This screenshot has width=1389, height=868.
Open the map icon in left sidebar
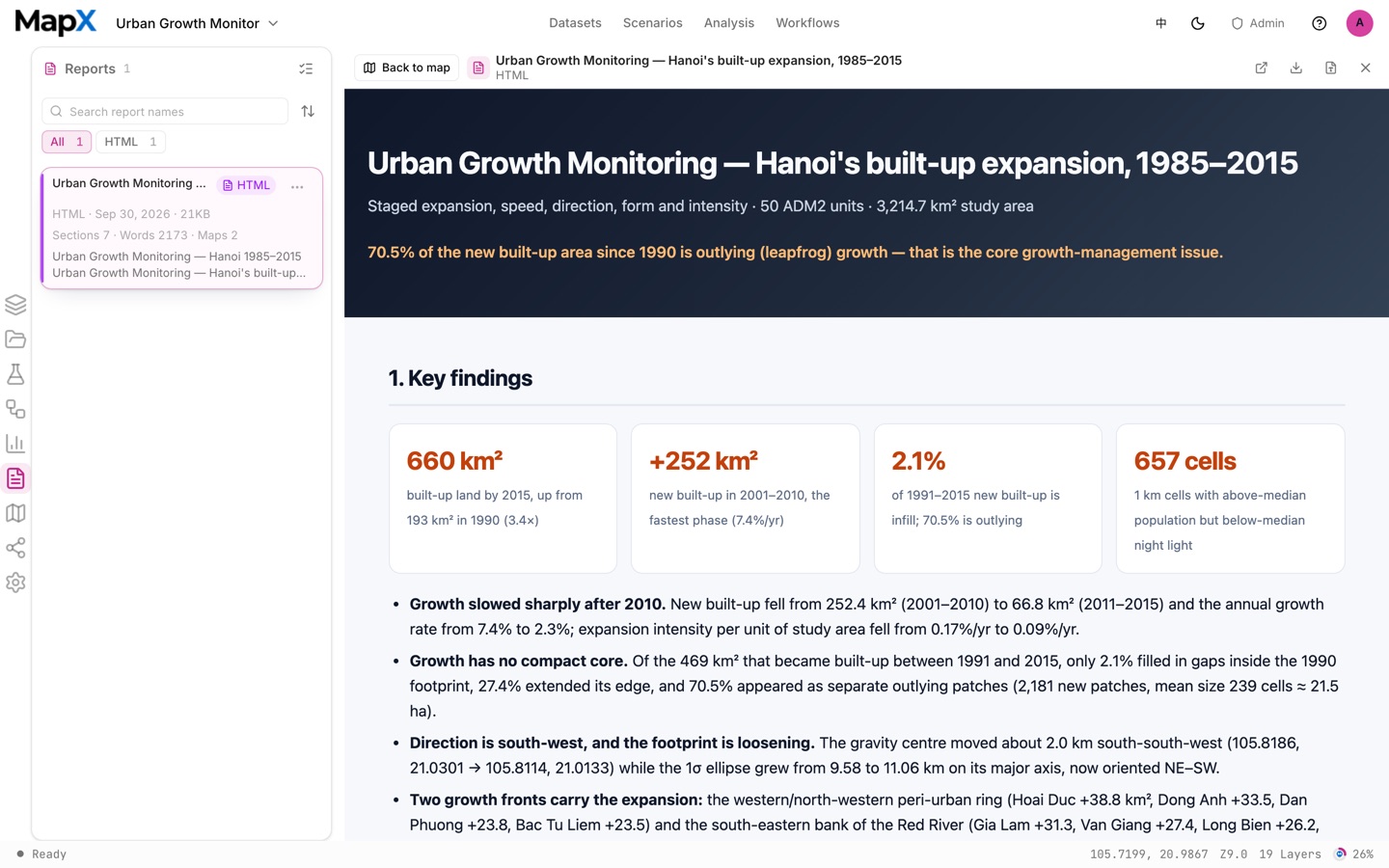(15, 513)
